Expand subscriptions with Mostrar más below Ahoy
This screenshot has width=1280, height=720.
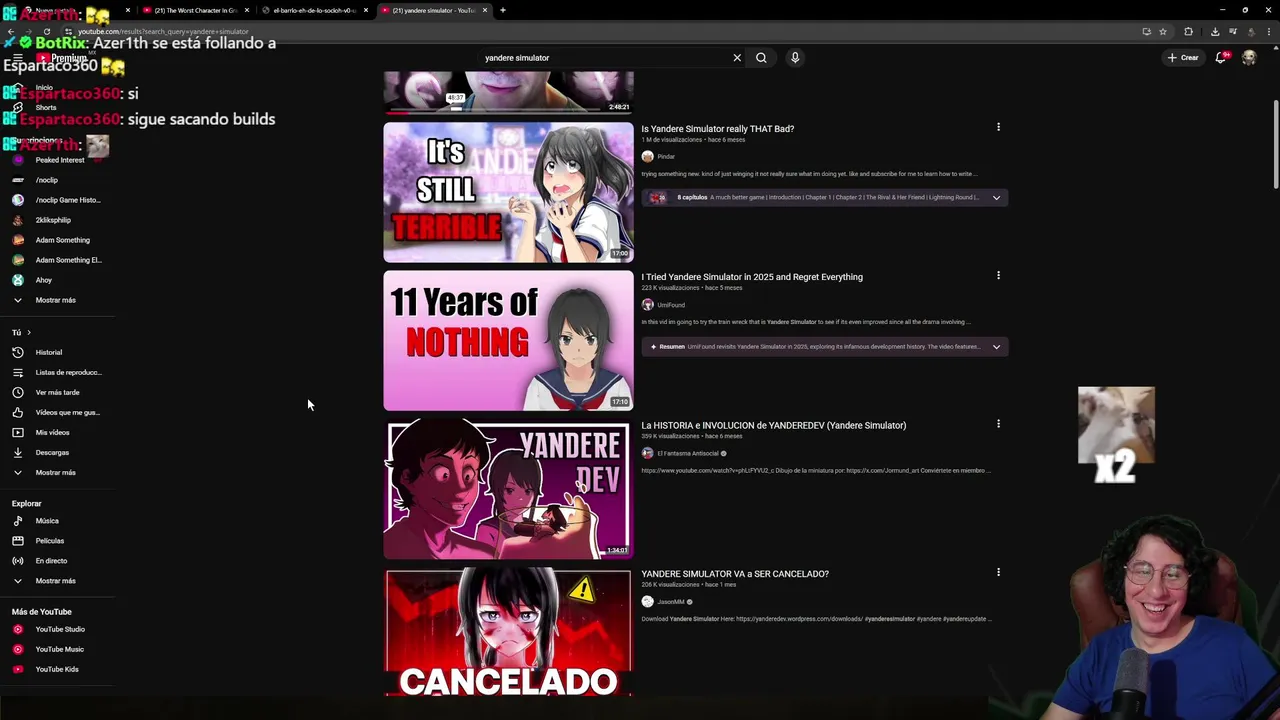pos(56,300)
